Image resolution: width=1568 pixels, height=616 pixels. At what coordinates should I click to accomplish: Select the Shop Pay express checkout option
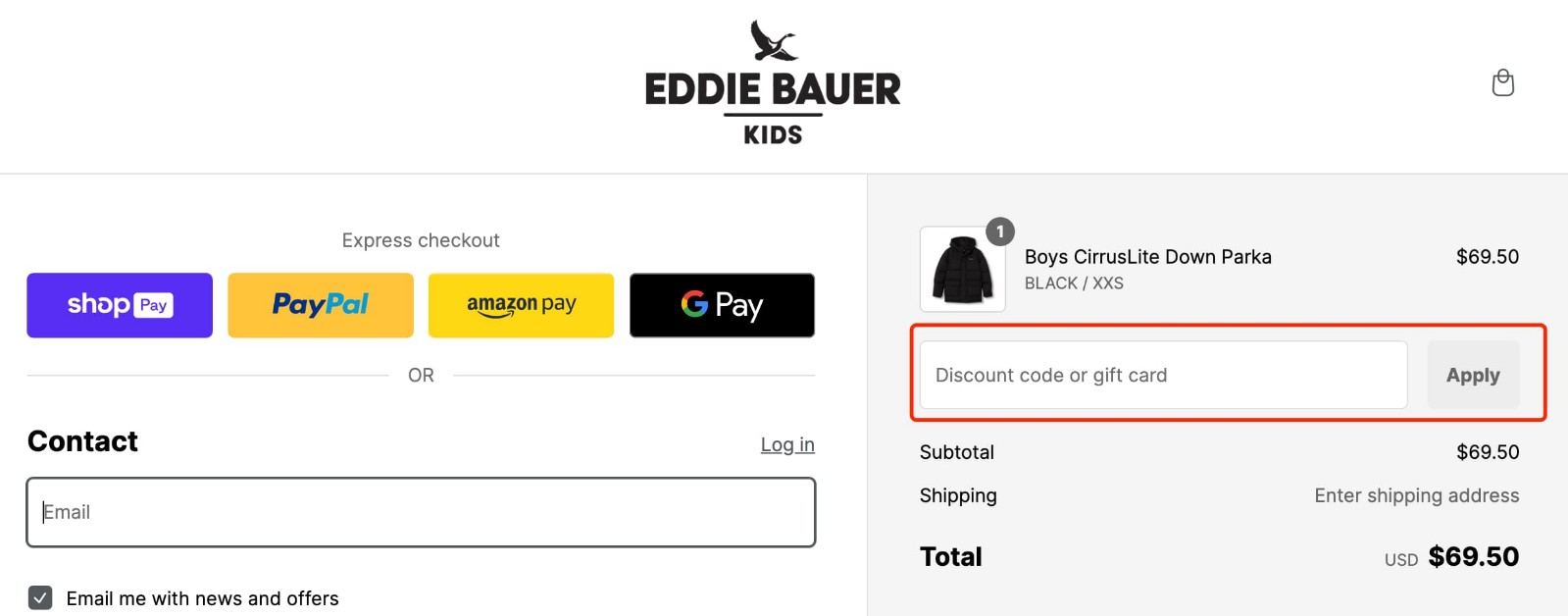click(x=119, y=305)
